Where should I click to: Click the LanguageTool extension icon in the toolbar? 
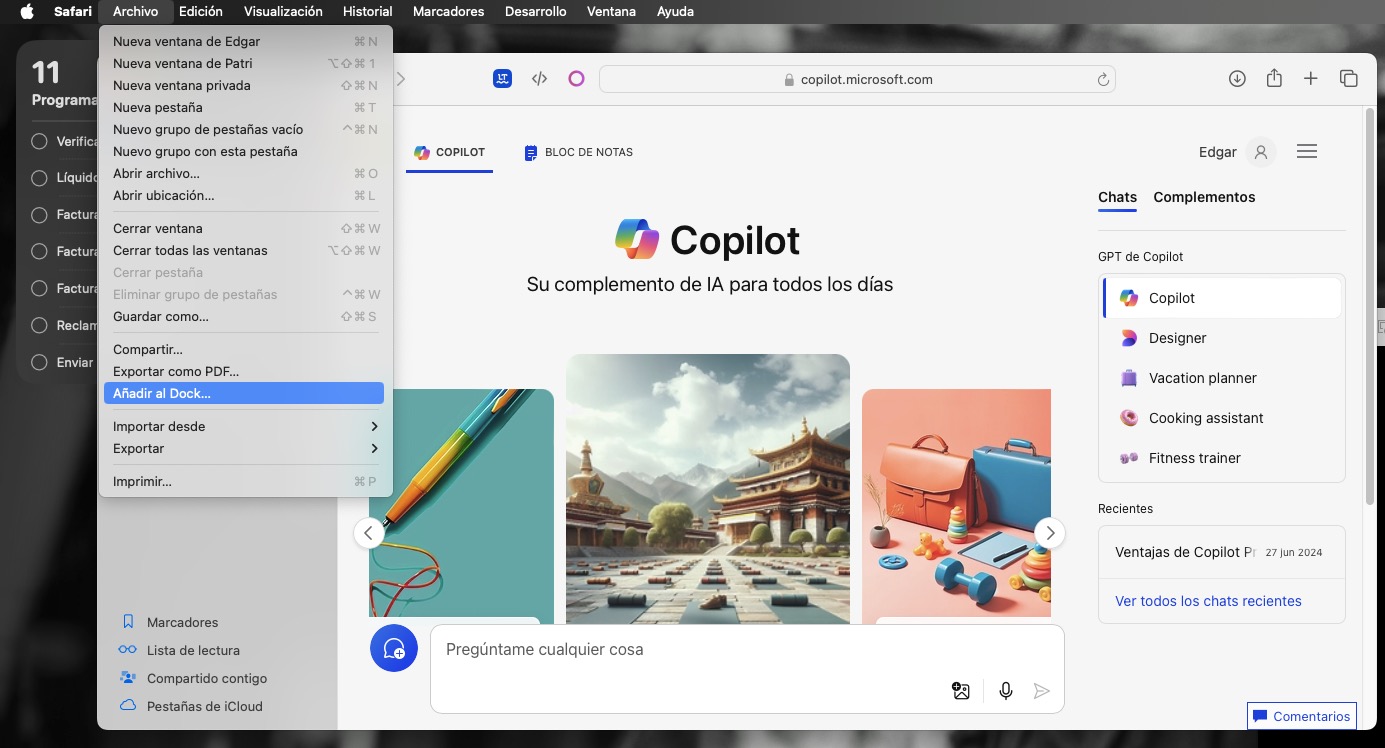click(502, 77)
